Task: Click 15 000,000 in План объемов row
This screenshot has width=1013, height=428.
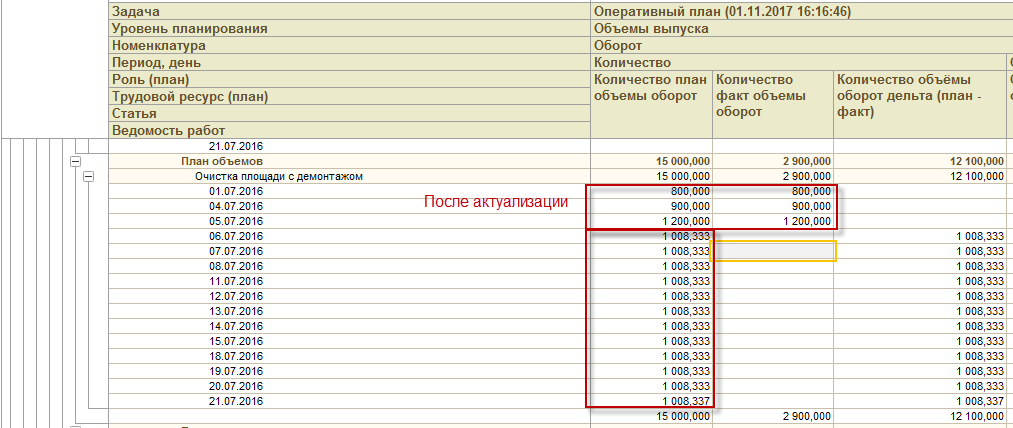Action: pyautogui.click(x=684, y=161)
